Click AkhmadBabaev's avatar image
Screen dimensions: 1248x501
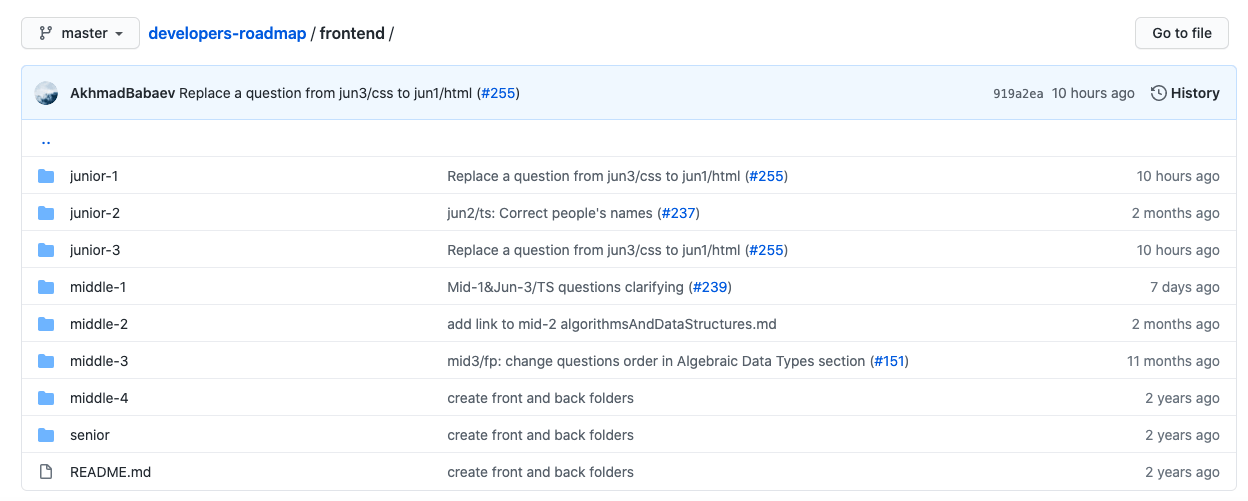coord(46,93)
